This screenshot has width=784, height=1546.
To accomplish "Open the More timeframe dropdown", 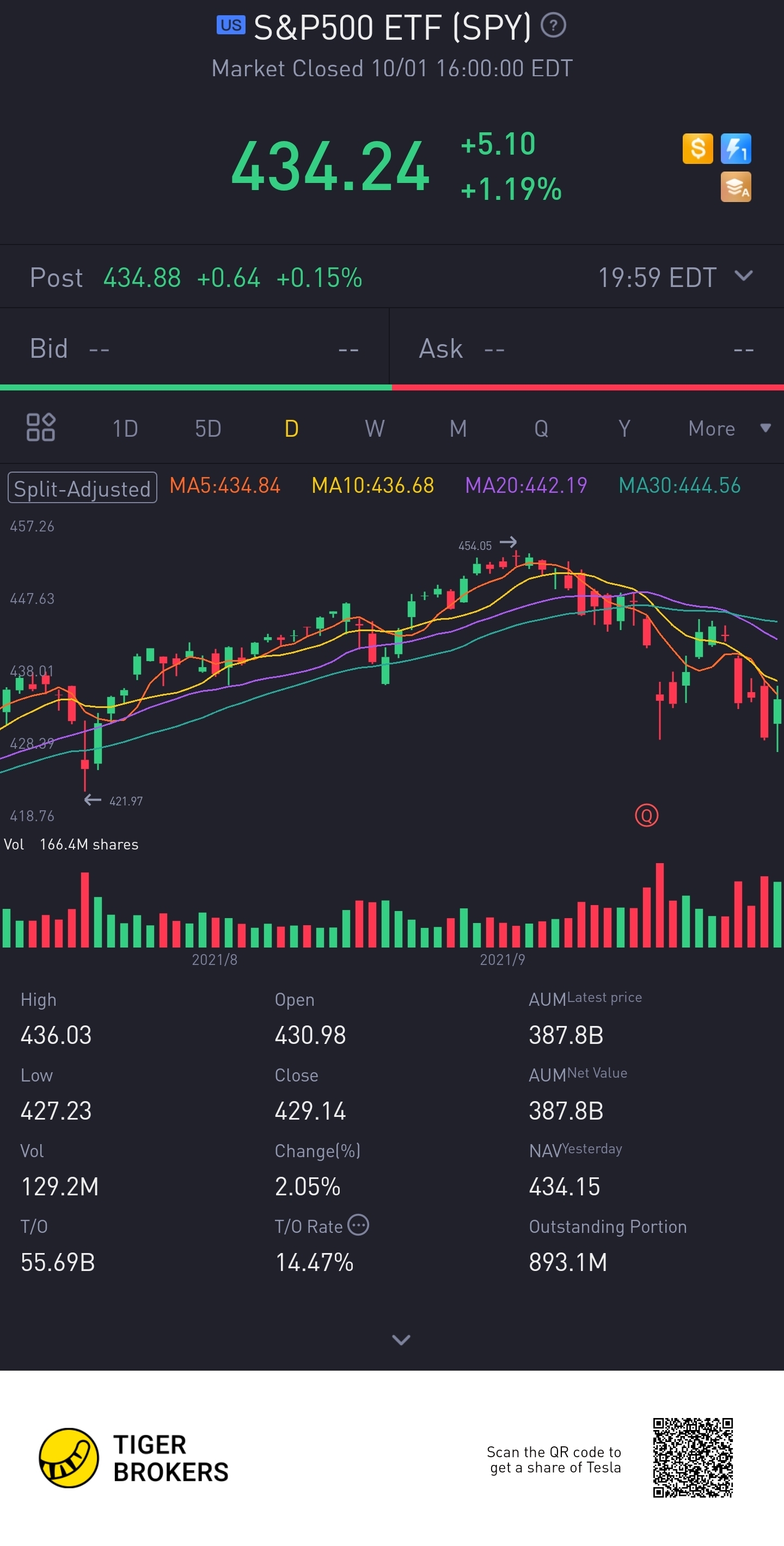I will coord(729,429).
